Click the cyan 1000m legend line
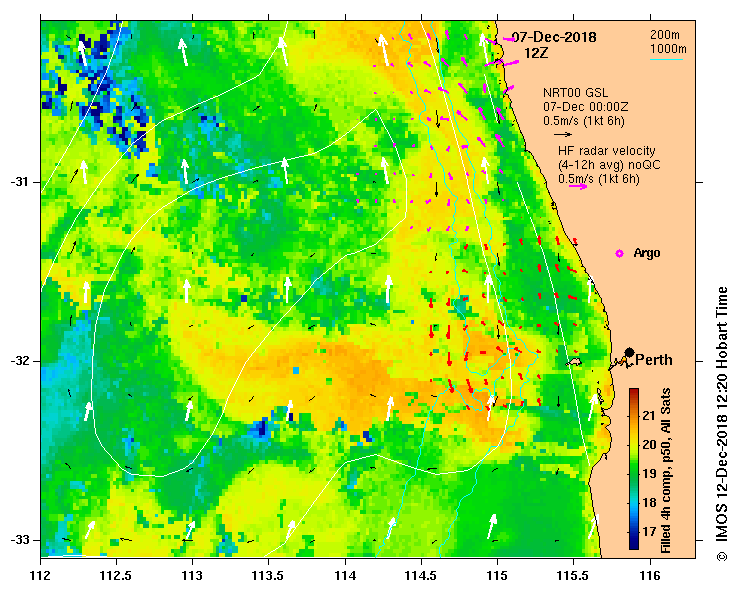The image size is (739, 592). [666, 59]
